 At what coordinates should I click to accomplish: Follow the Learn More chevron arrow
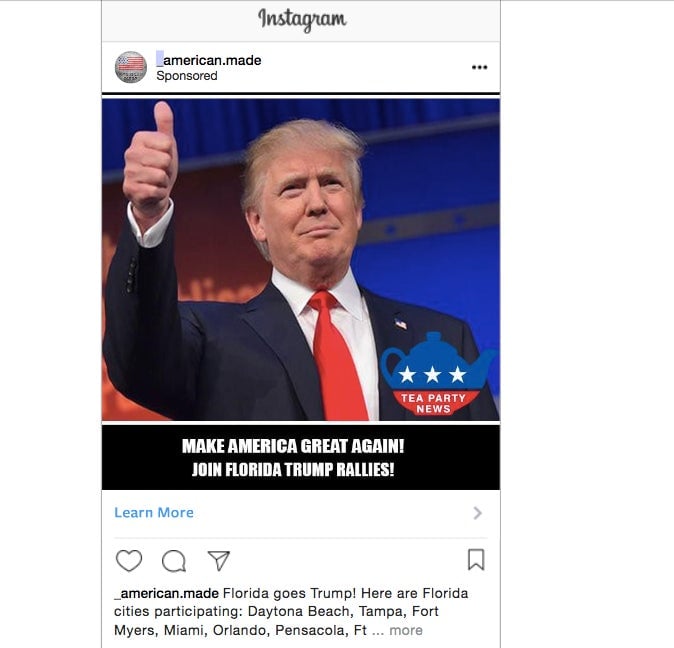(478, 513)
